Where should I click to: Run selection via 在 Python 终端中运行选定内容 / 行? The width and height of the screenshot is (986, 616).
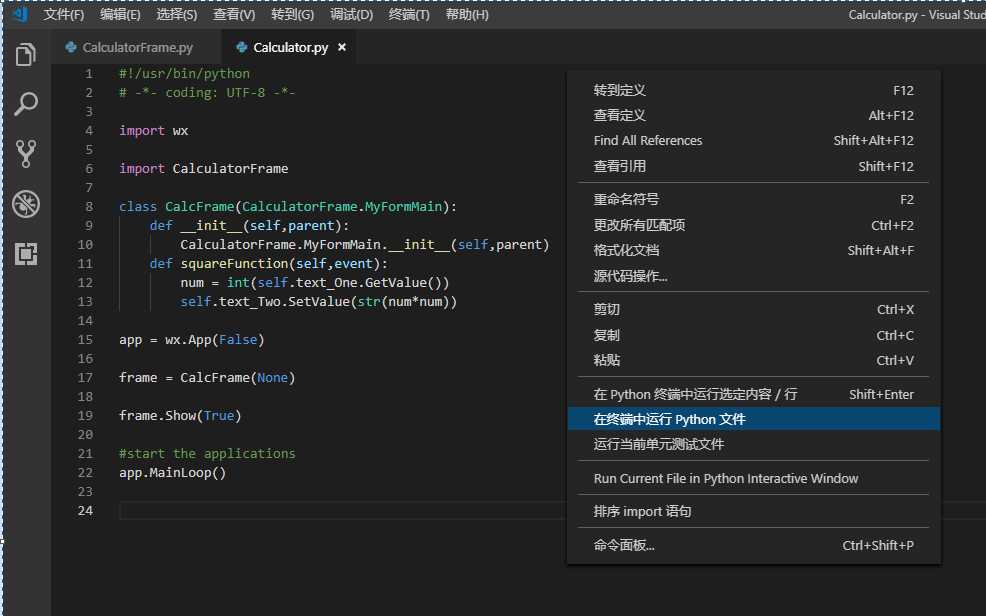click(753, 394)
